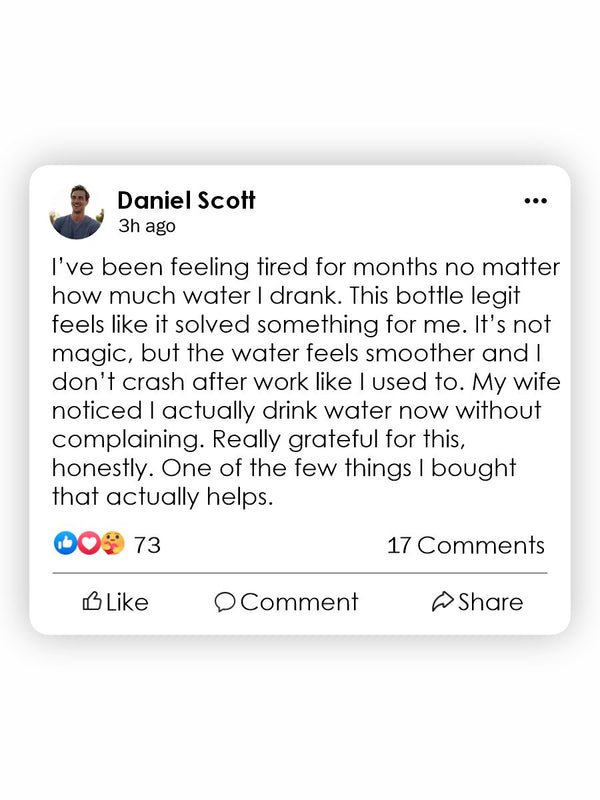Click the care hug emoji reaction

click(113, 543)
